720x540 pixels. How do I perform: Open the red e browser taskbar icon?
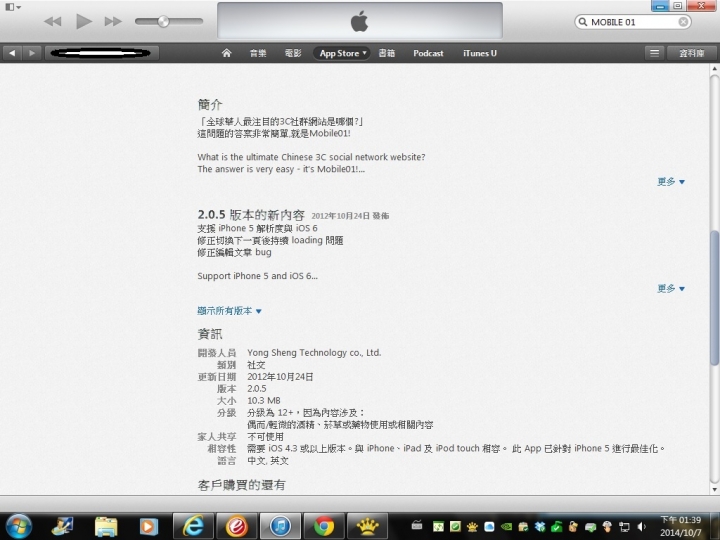click(x=236, y=526)
